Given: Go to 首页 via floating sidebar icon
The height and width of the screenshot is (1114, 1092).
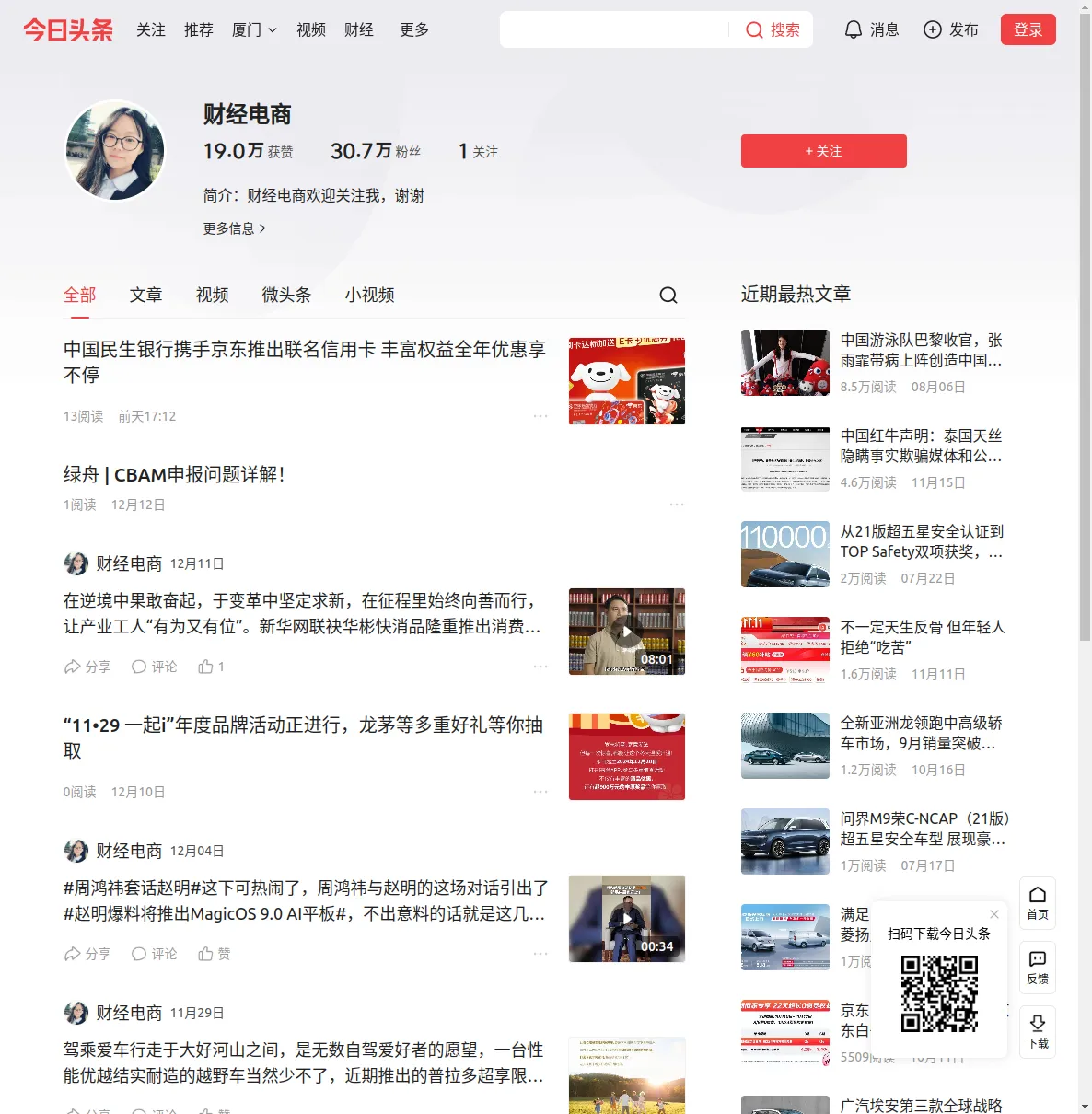Looking at the screenshot, I should click(1038, 903).
